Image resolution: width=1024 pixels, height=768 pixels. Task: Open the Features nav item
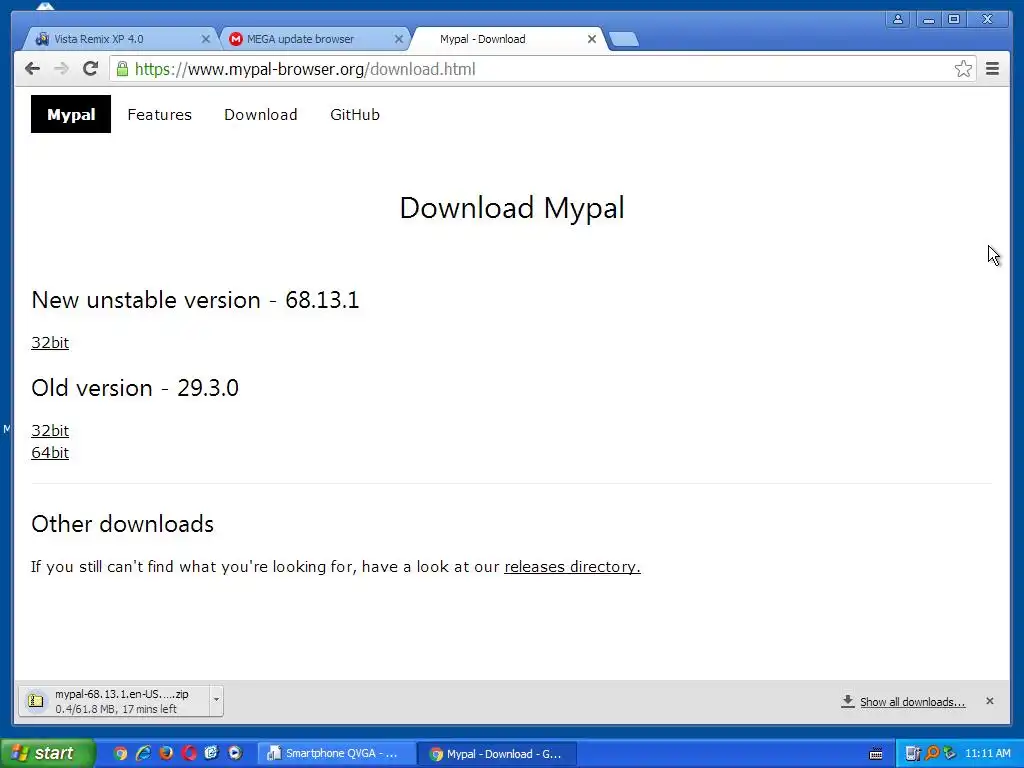pyautogui.click(x=159, y=114)
